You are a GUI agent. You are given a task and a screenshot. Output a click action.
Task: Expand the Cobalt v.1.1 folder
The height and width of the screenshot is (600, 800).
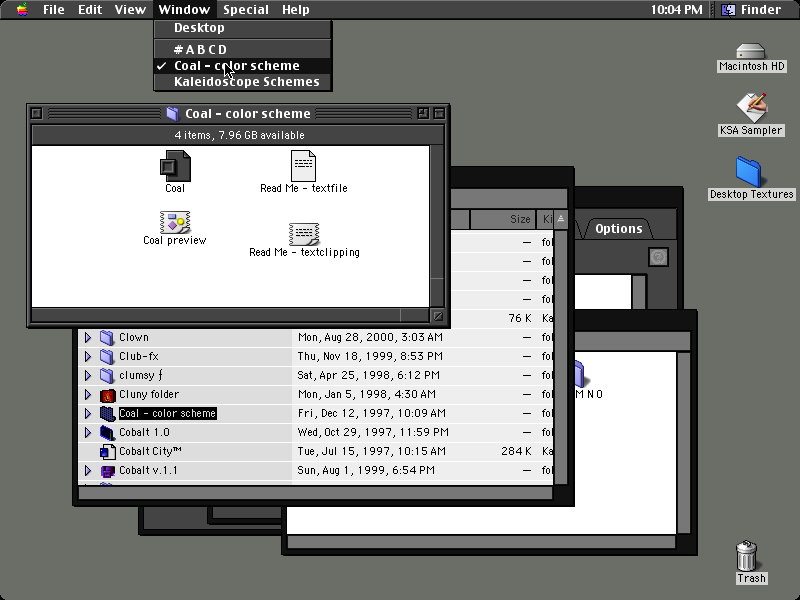click(88, 470)
